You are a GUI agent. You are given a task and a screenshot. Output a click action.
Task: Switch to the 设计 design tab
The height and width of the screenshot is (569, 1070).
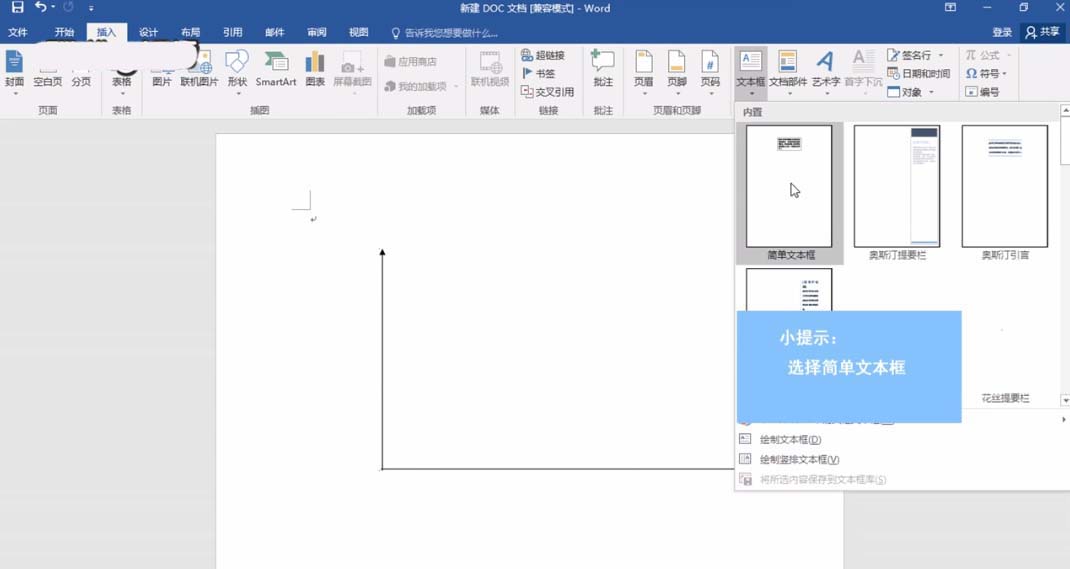point(148,32)
